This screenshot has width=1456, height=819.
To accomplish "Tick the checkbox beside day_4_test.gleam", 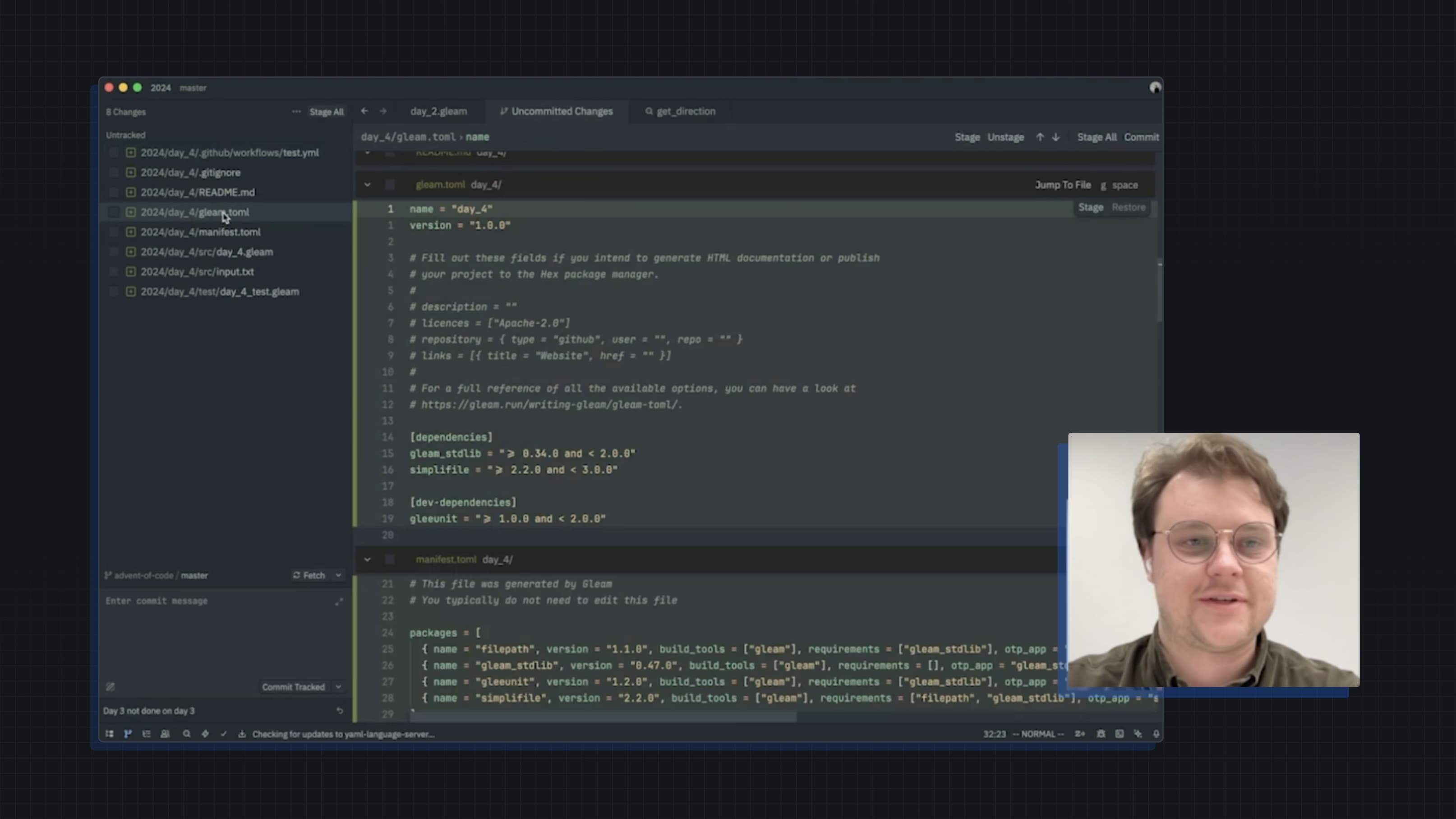I will click(114, 292).
